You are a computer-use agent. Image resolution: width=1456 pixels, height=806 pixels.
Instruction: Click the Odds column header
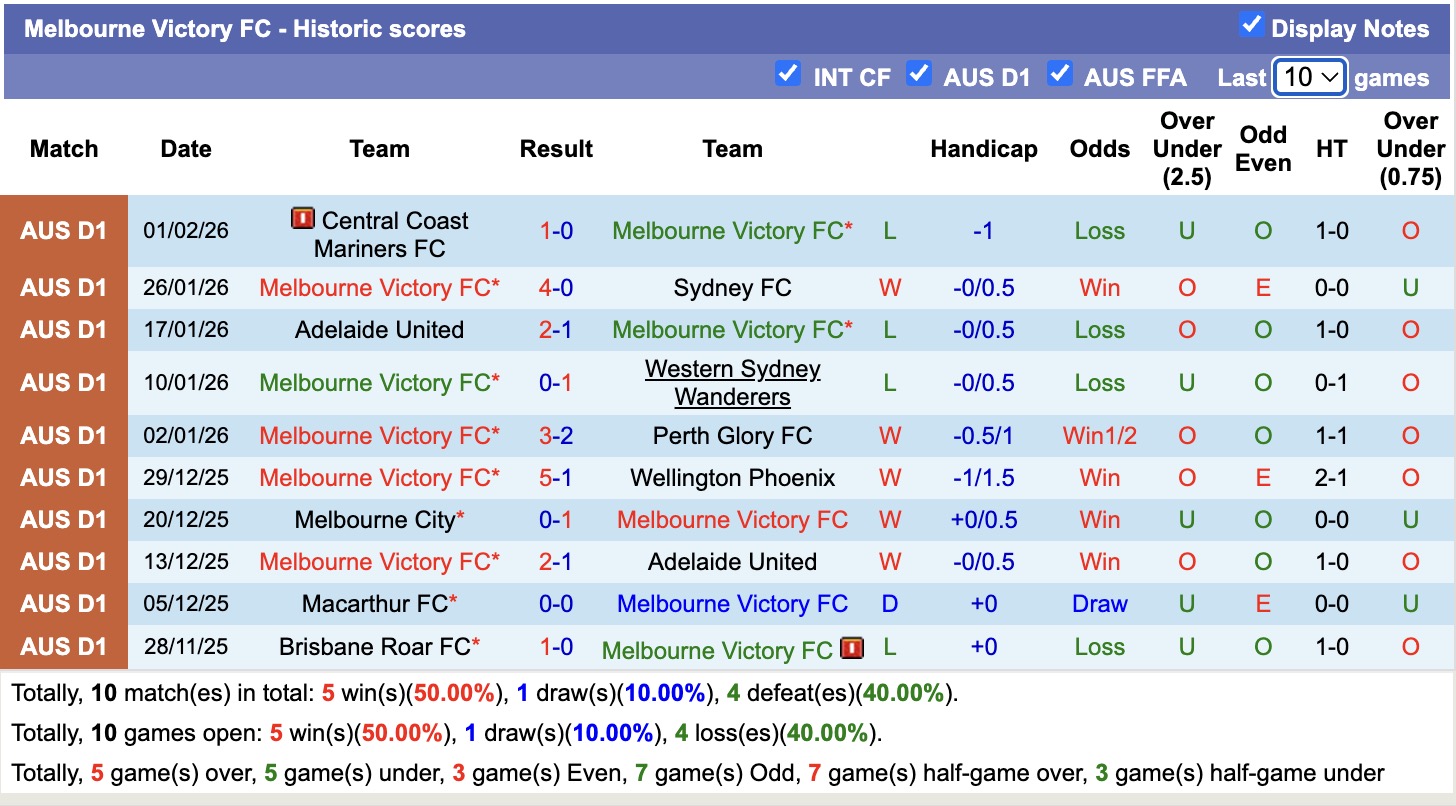coord(1099,148)
